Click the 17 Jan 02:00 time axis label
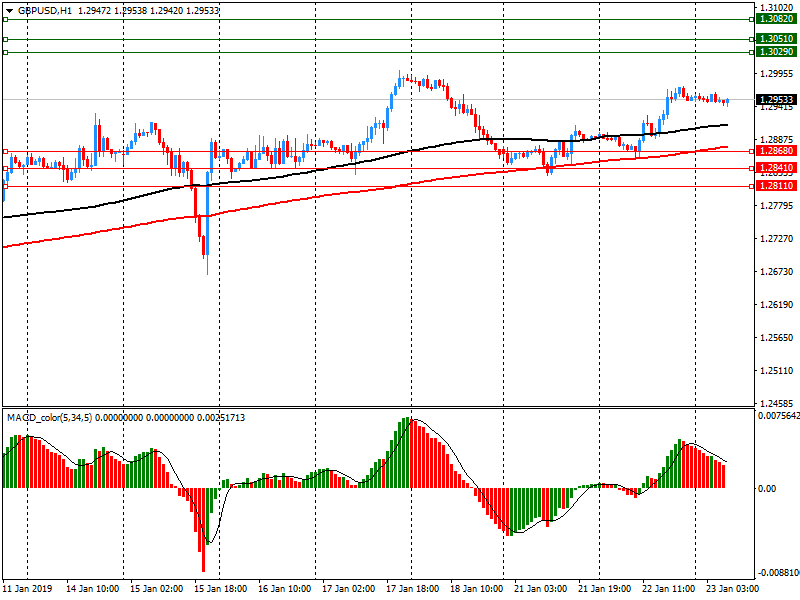The image size is (800, 600). 348,588
